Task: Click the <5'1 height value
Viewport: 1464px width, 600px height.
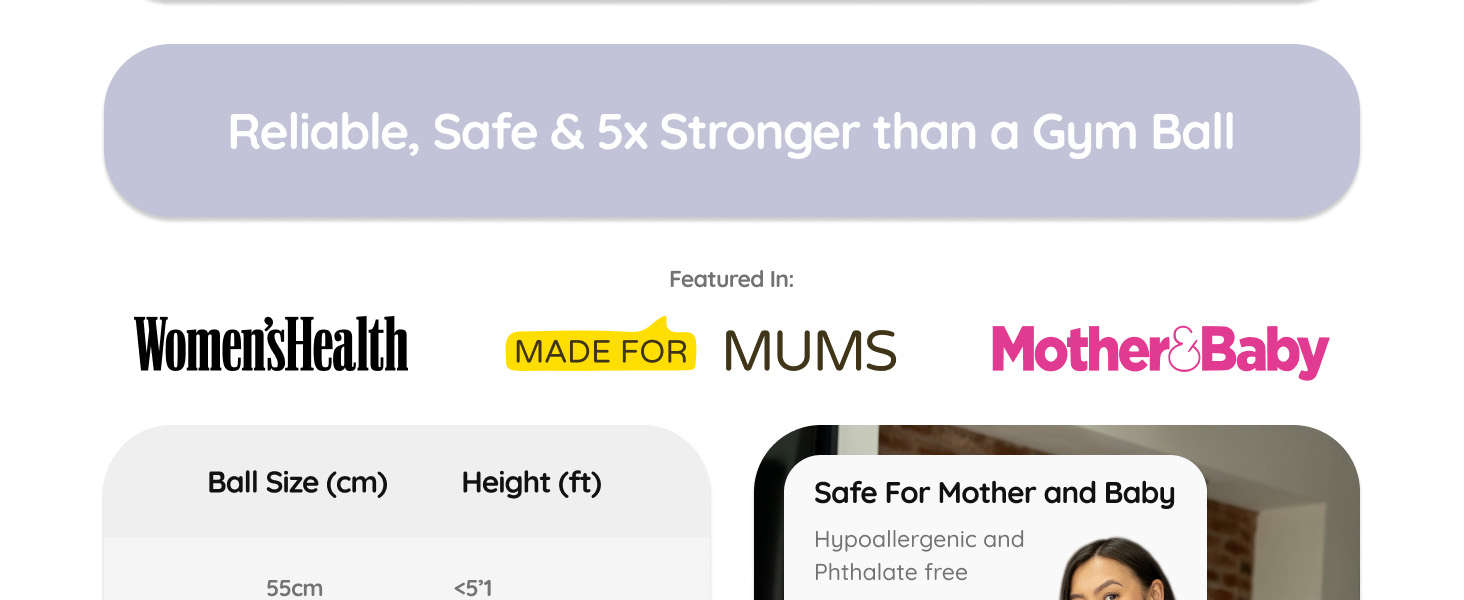Action: click(473, 587)
